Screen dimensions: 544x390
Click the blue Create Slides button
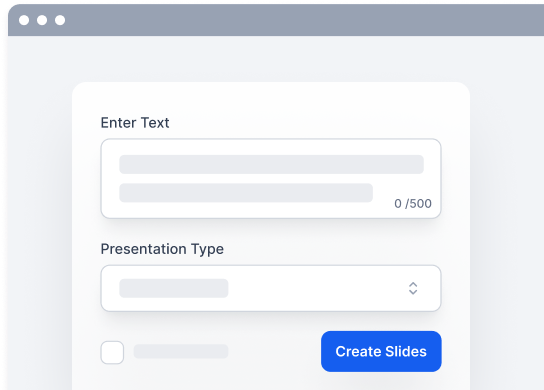381,351
